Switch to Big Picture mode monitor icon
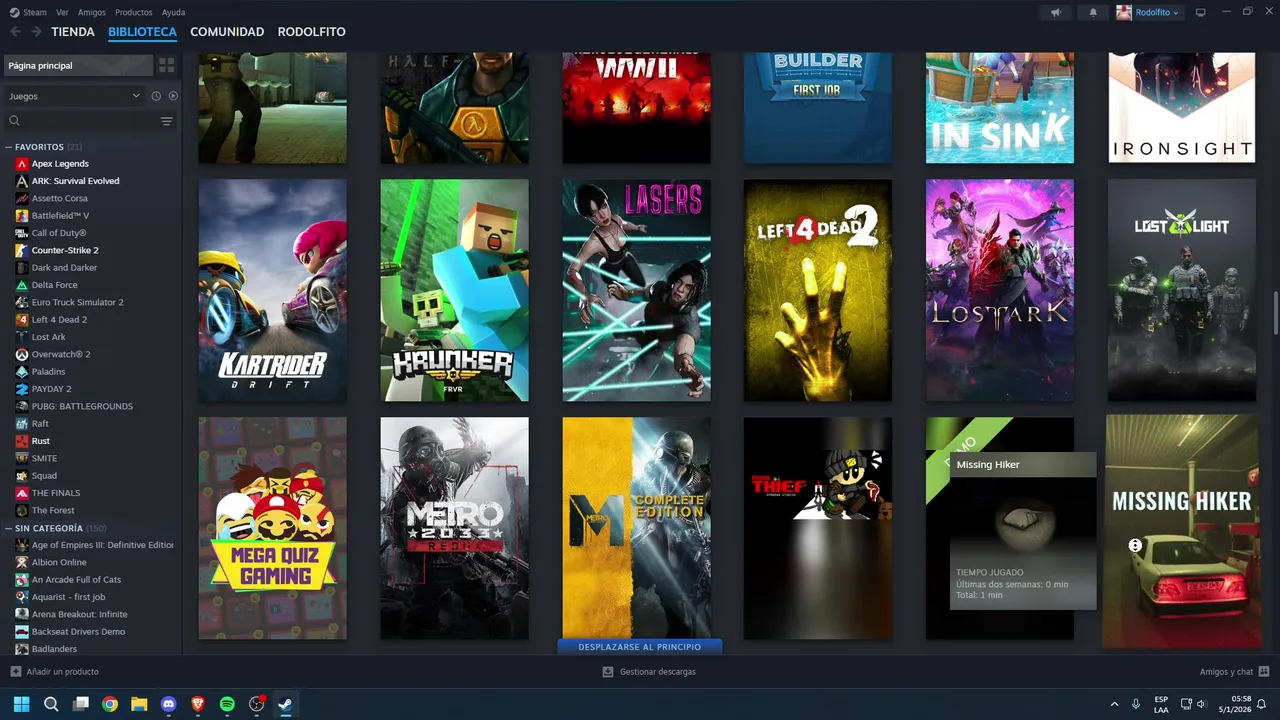 1201,12
